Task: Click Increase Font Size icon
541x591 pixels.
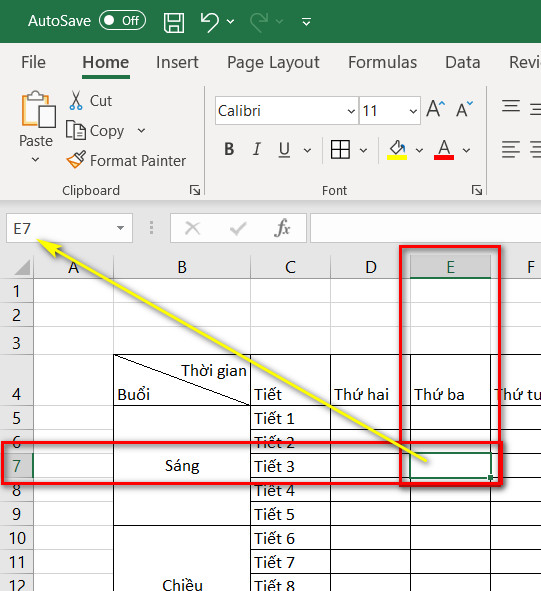Action: [436, 110]
